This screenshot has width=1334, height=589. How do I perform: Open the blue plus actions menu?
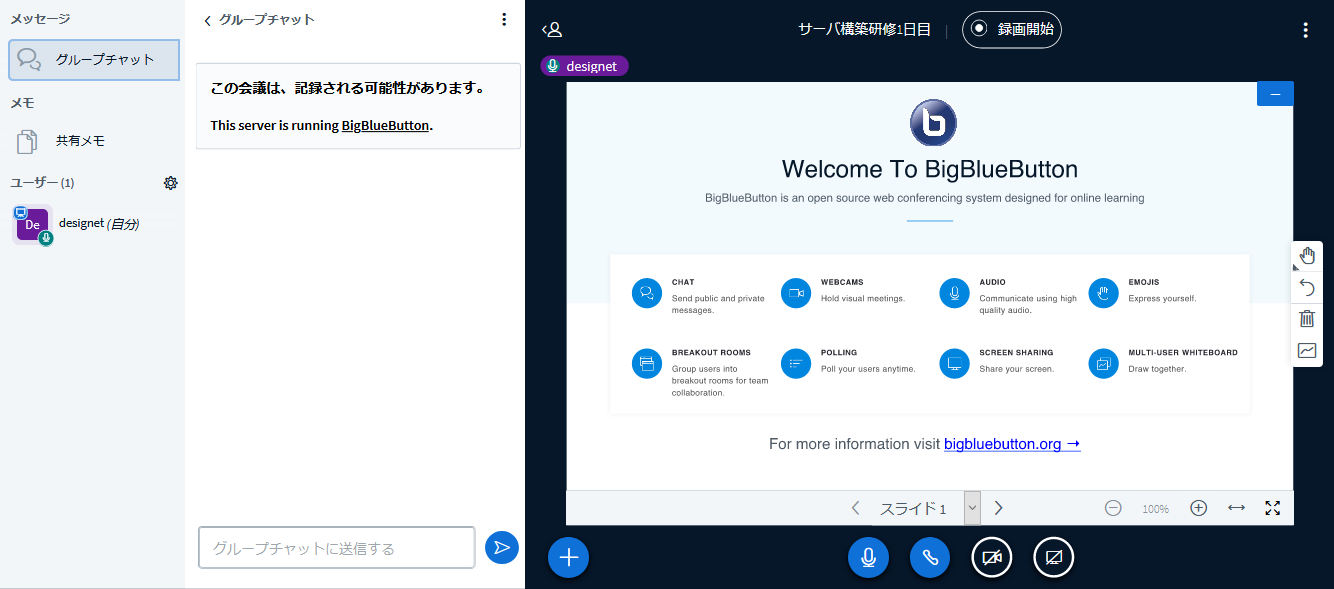[569, 557]
